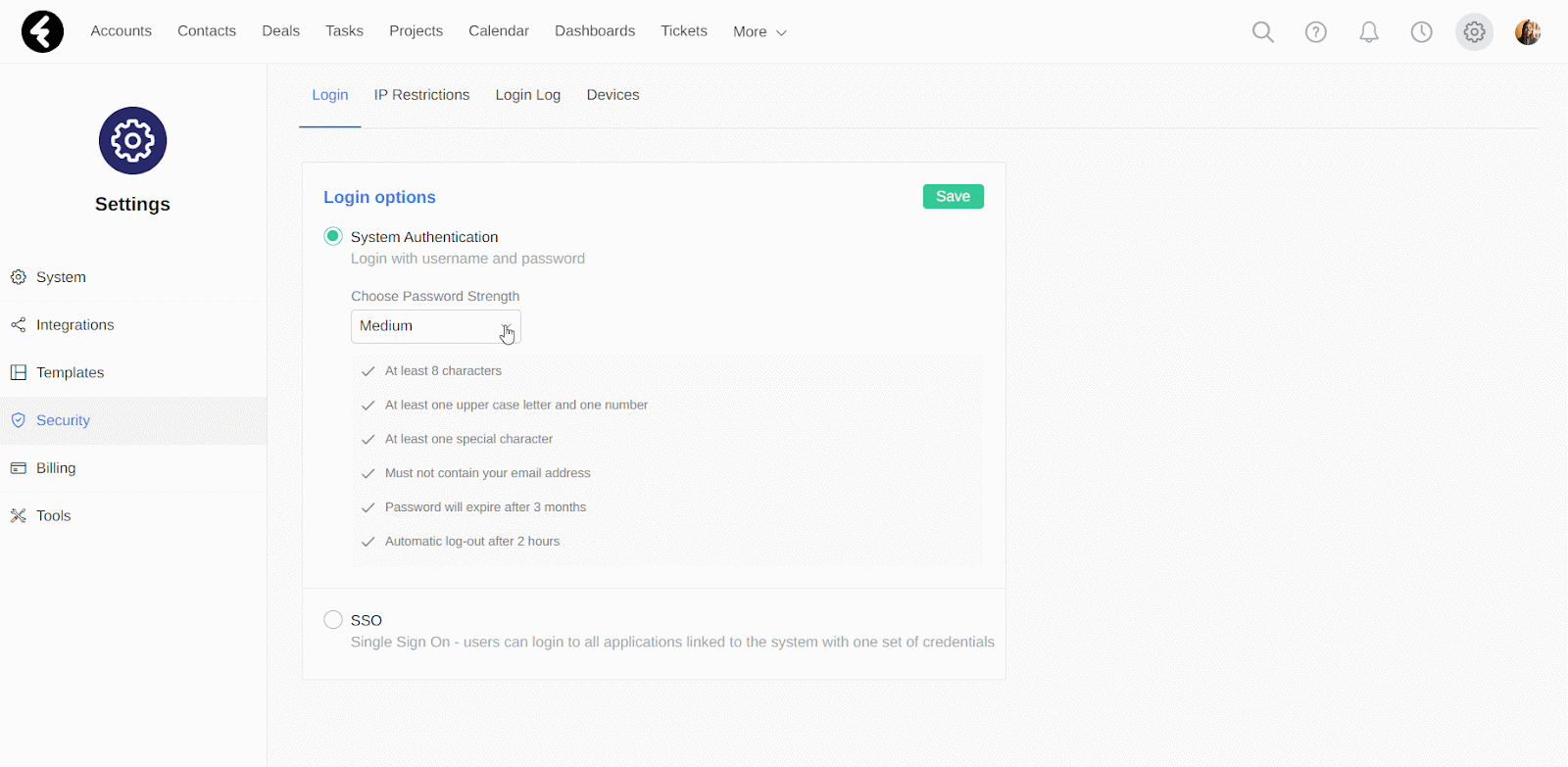Go to Tickets in top navigation
The image size is (1568, 767).
[684, 31]
